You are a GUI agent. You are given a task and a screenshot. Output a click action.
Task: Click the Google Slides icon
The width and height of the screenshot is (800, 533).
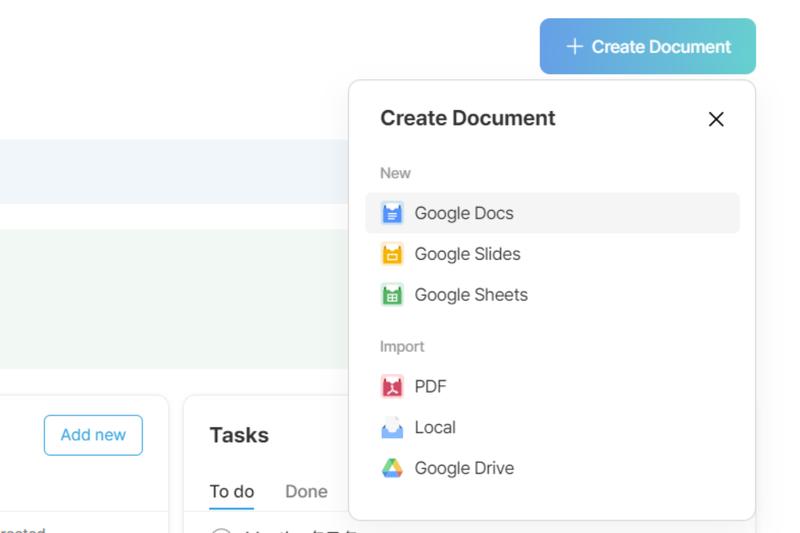coord(392,254)
